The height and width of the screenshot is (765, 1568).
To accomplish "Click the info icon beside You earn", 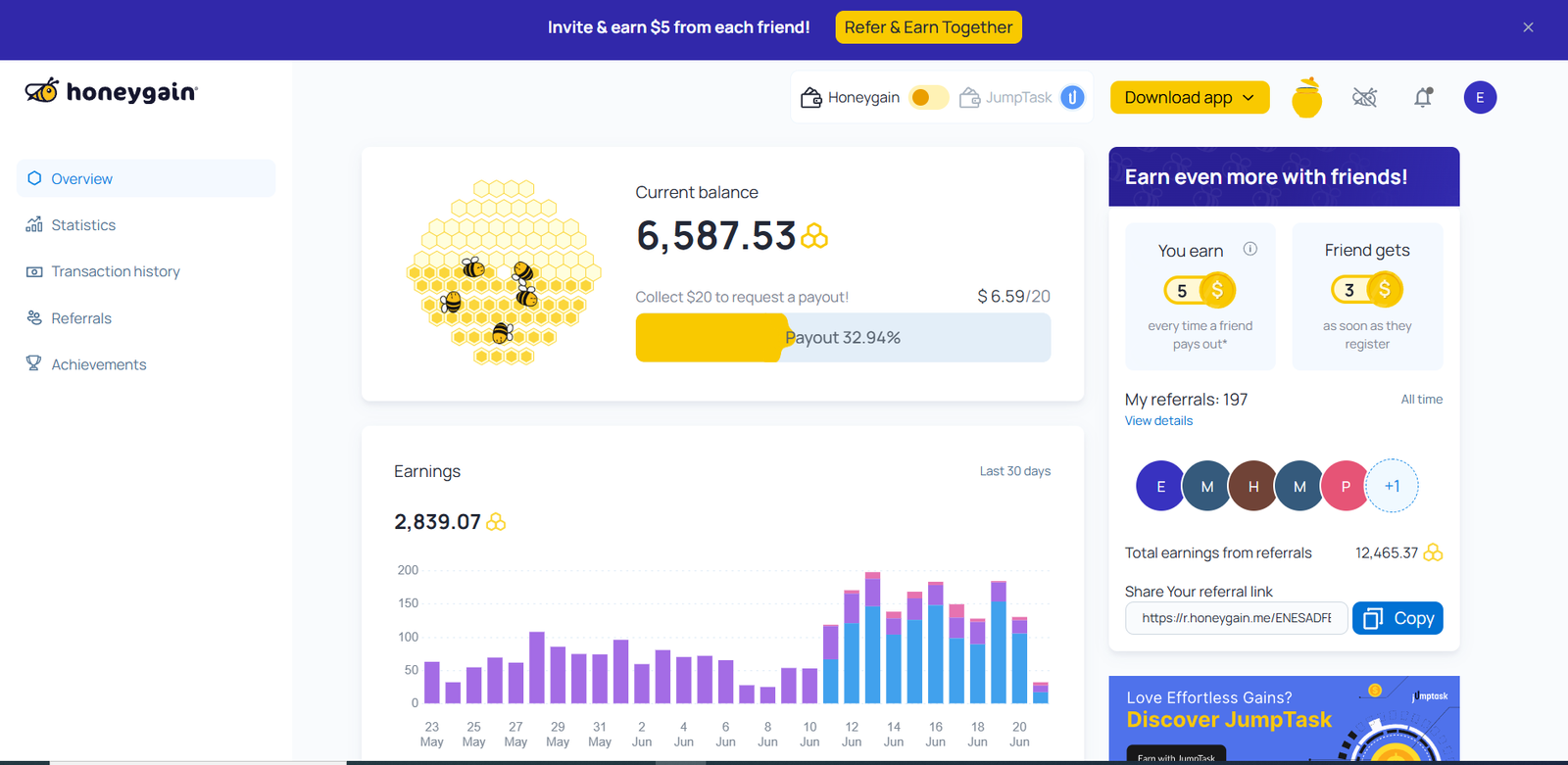I will (x=1250, y=249).
